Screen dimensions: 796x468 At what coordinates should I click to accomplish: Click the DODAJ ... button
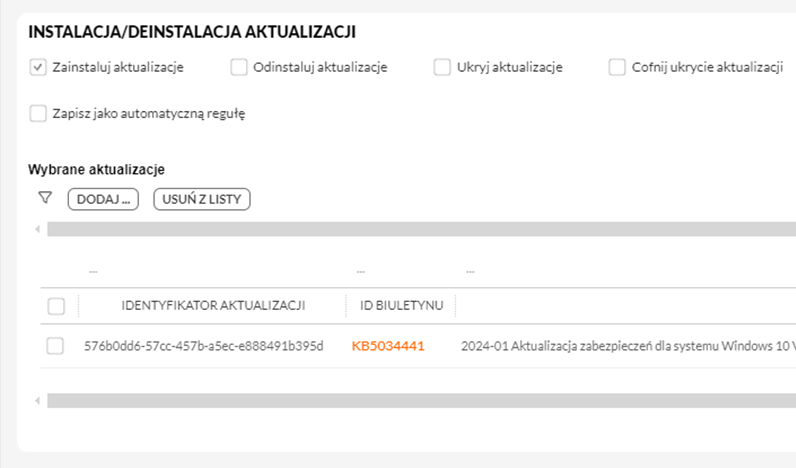point(103,199)
